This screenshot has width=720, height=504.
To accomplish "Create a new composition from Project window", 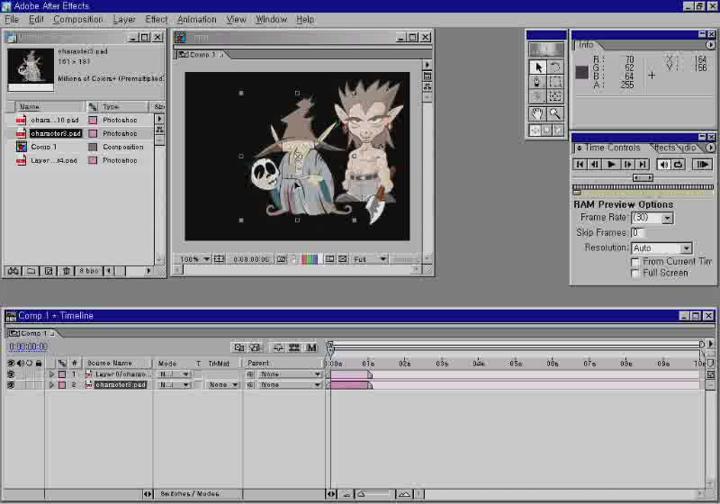I will (48, 271).
